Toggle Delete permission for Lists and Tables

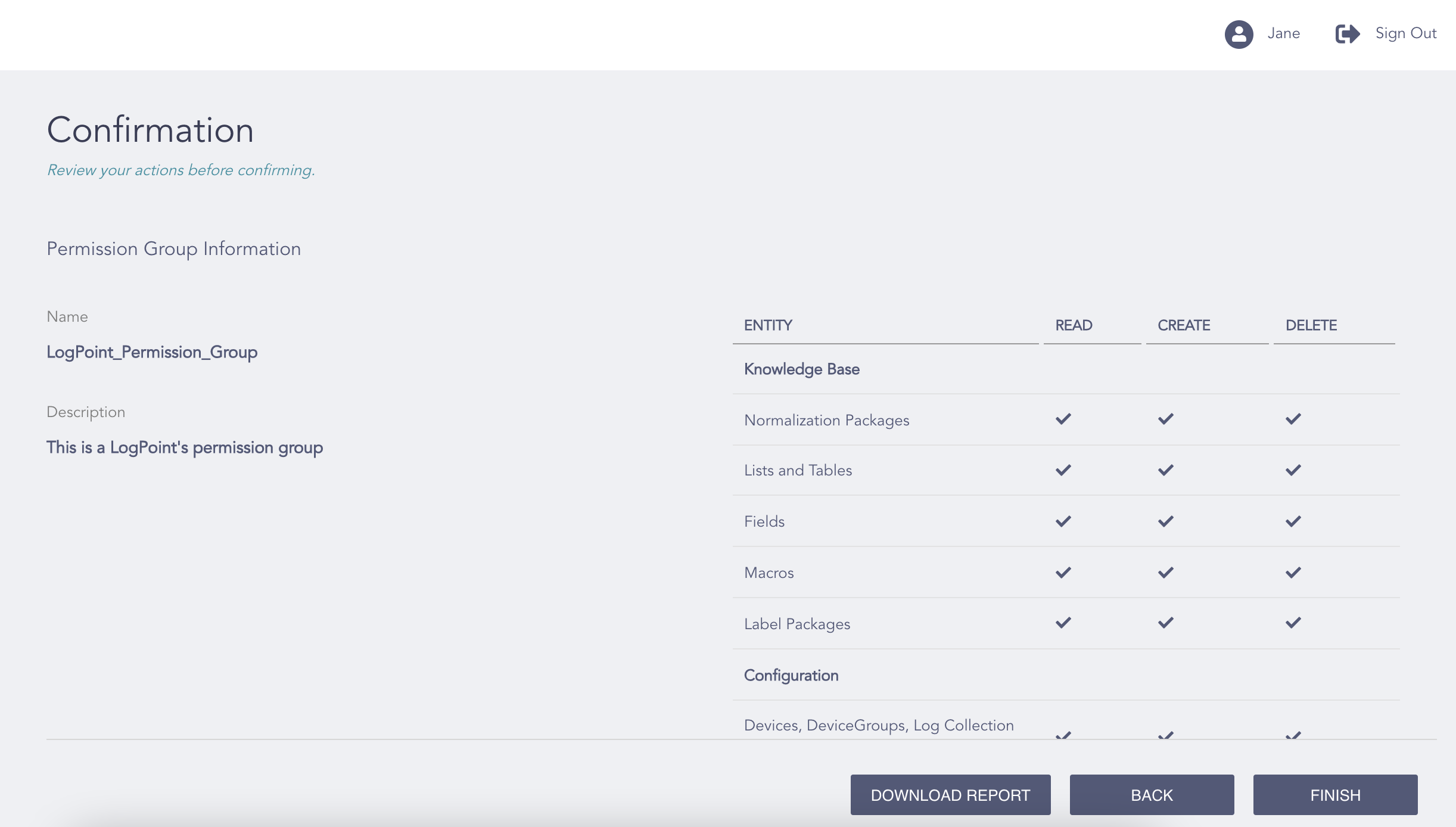[1292, 470]
